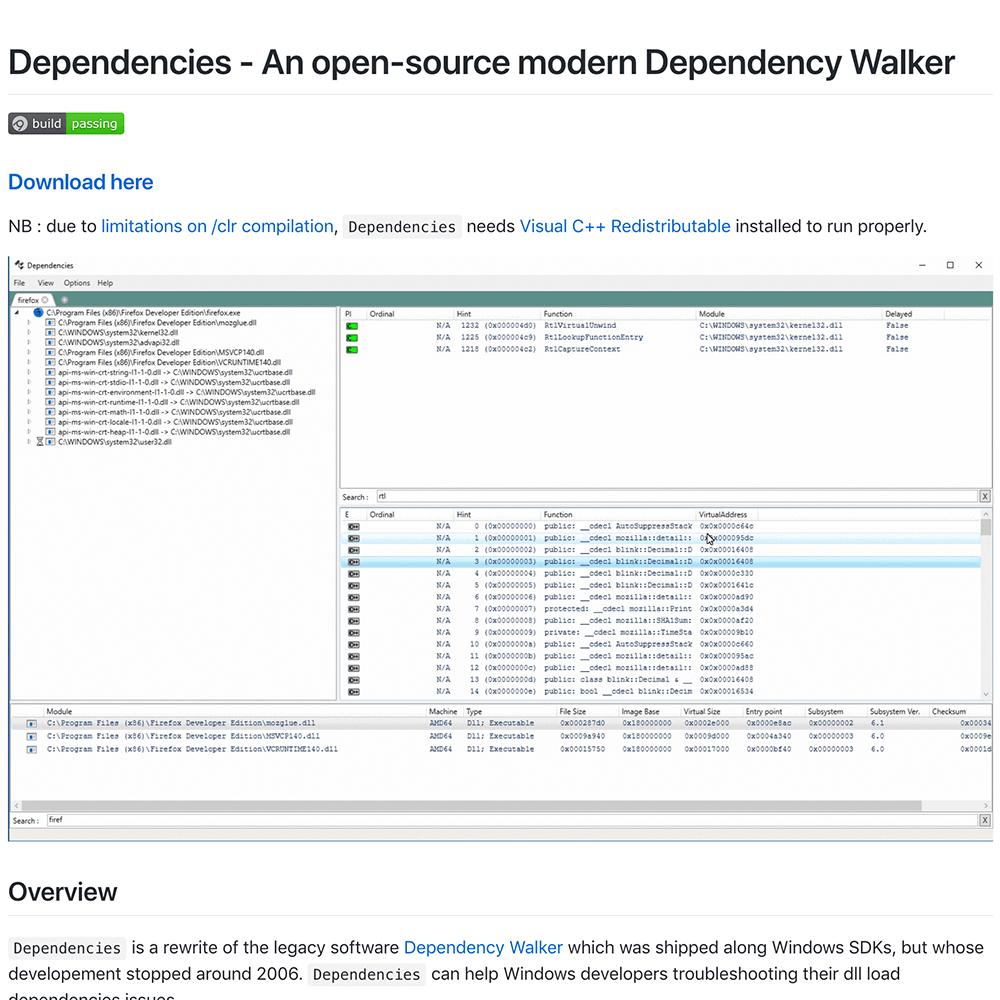Open the Help menu
1000x1000 pixels.
pos(105,283)
